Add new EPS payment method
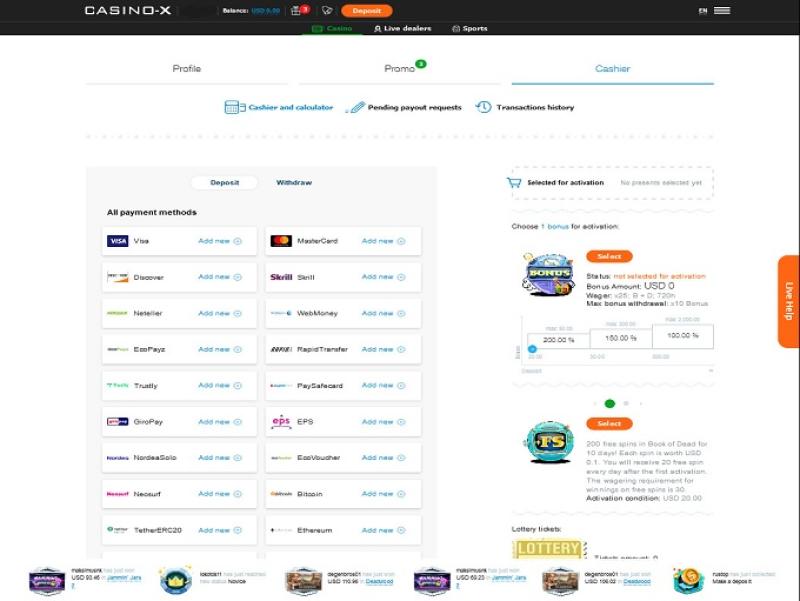 383,422
